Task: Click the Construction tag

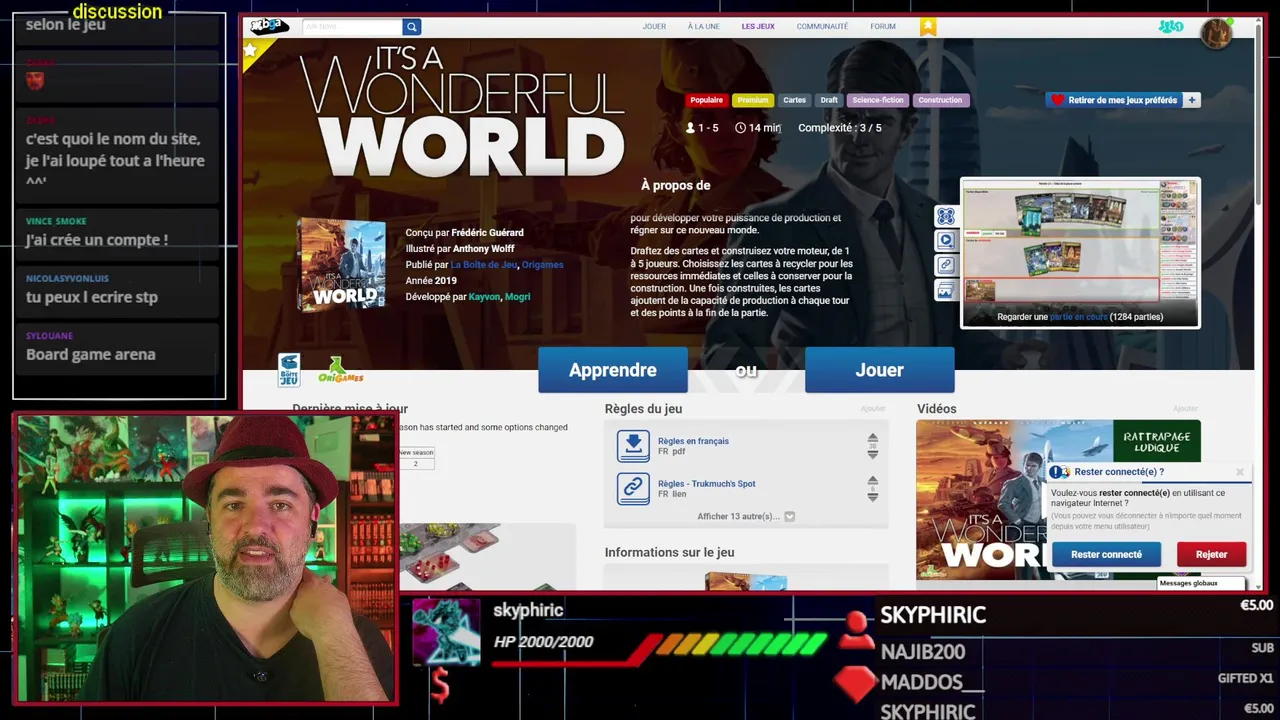Action: click(940, 100)
